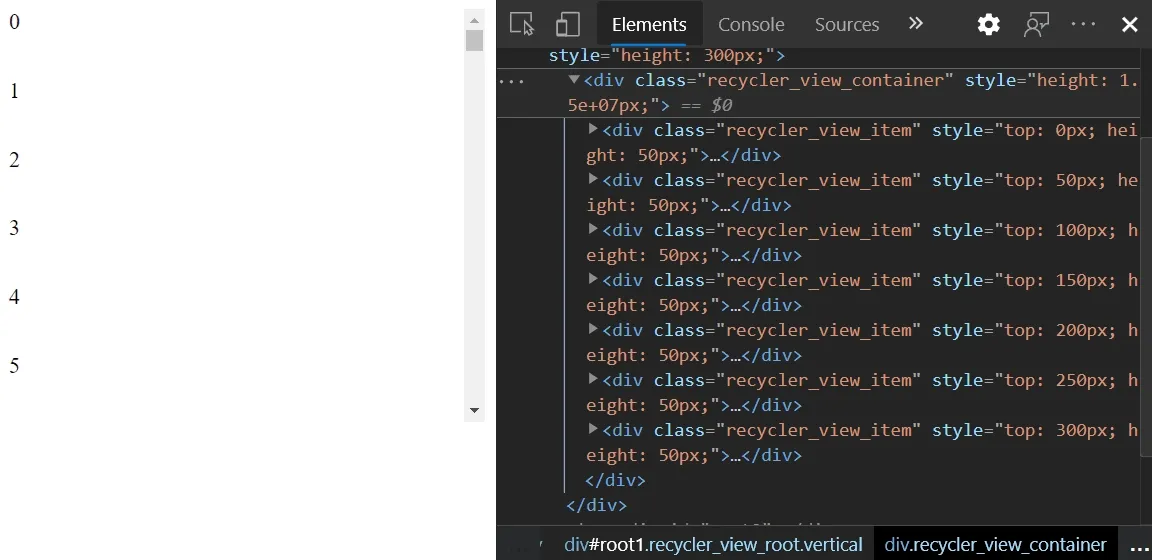Click div#root1.recycler_view_root.vertical breadcrumb
The width and height of the screenshot is (1152, 560).
click(713, 545)
